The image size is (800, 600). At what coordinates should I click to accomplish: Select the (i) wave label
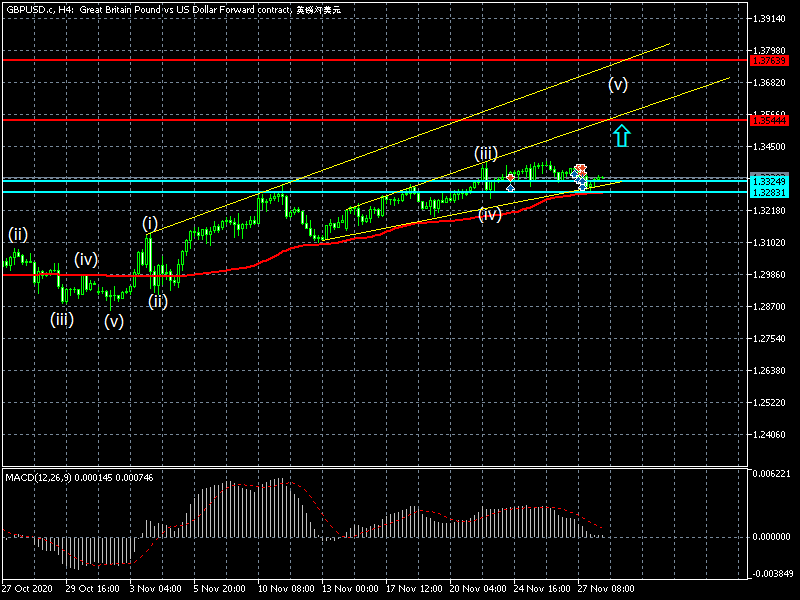[150, 223]
